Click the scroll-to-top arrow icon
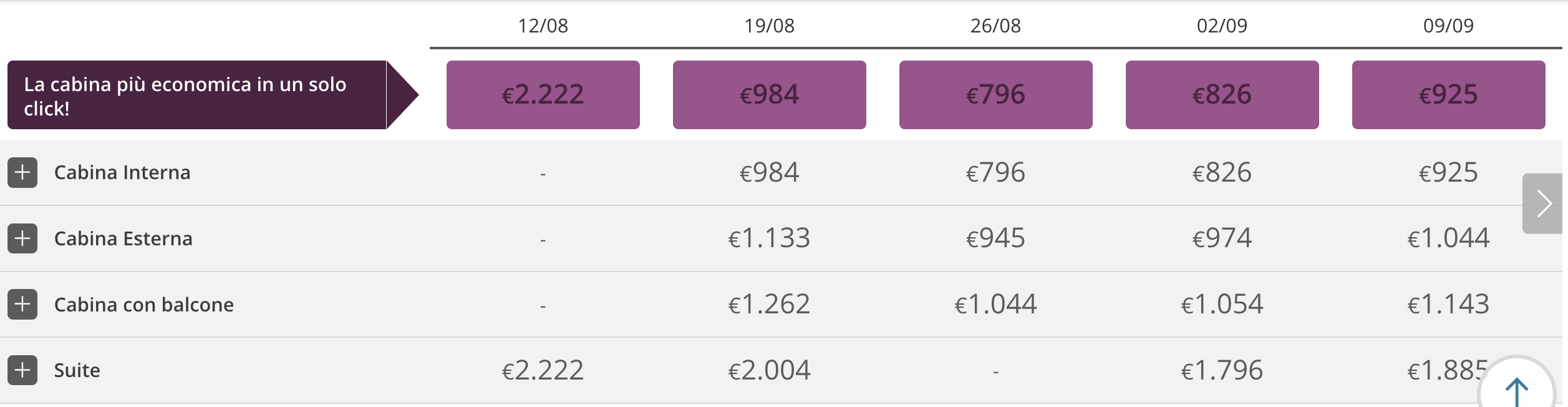 click(1516, 390)
